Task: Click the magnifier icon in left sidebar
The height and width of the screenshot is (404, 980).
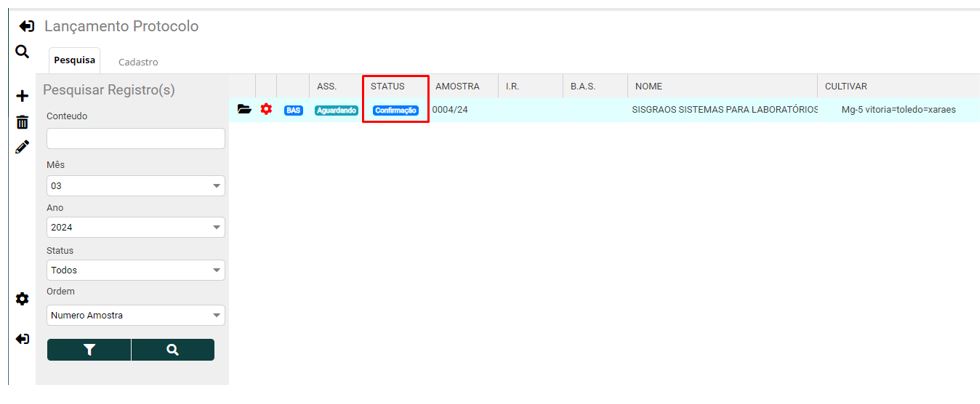Action: pyautogui.click(x=21, y=52)
